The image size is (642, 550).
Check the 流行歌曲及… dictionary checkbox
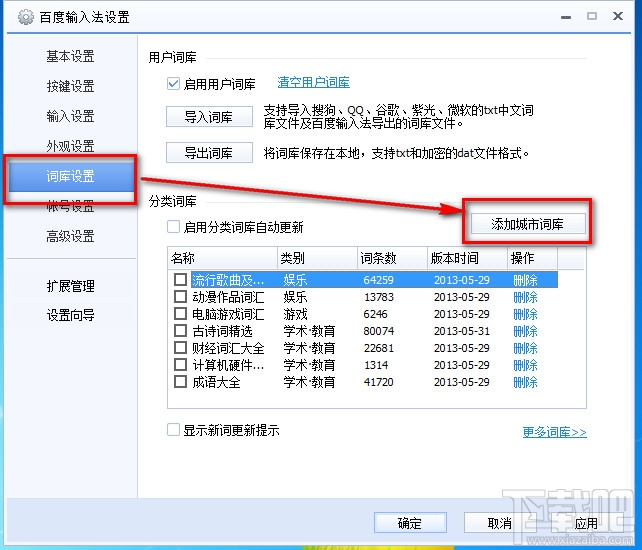(x=180, y=280)
